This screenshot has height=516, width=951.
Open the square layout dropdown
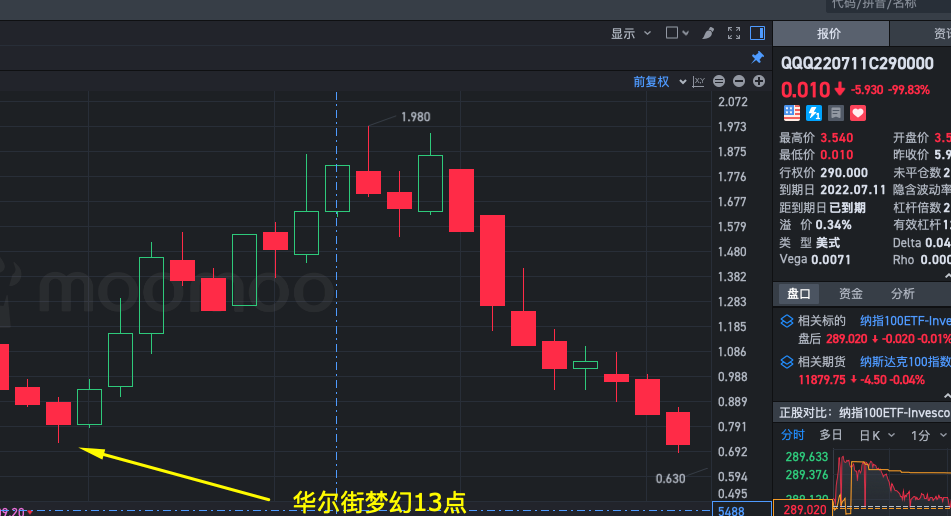tap(677, 33)
